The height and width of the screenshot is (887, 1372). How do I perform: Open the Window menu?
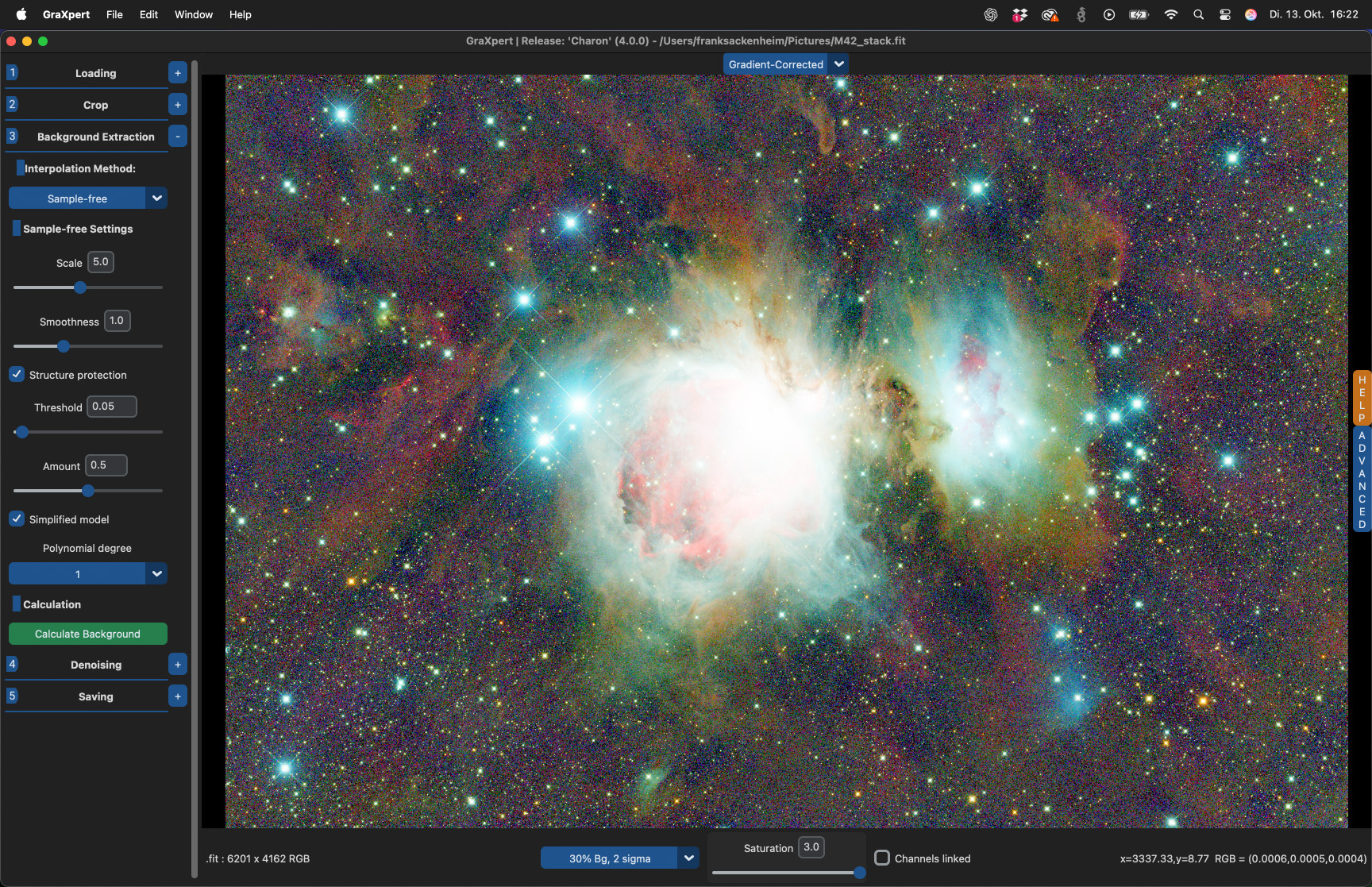(194, 14)
